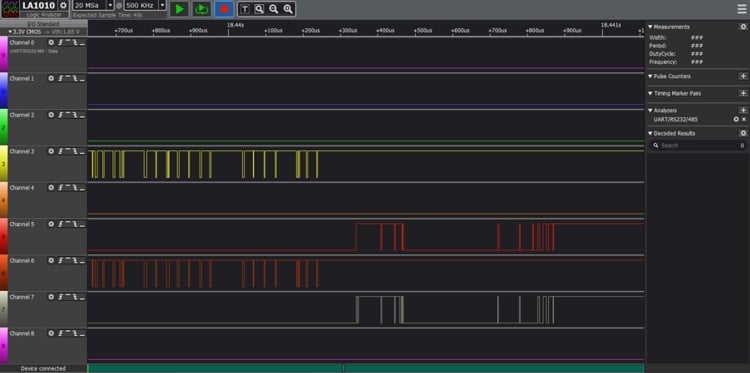Set high level trigger on Channel 1
The image size is (750, 373).
coord(67,78)
